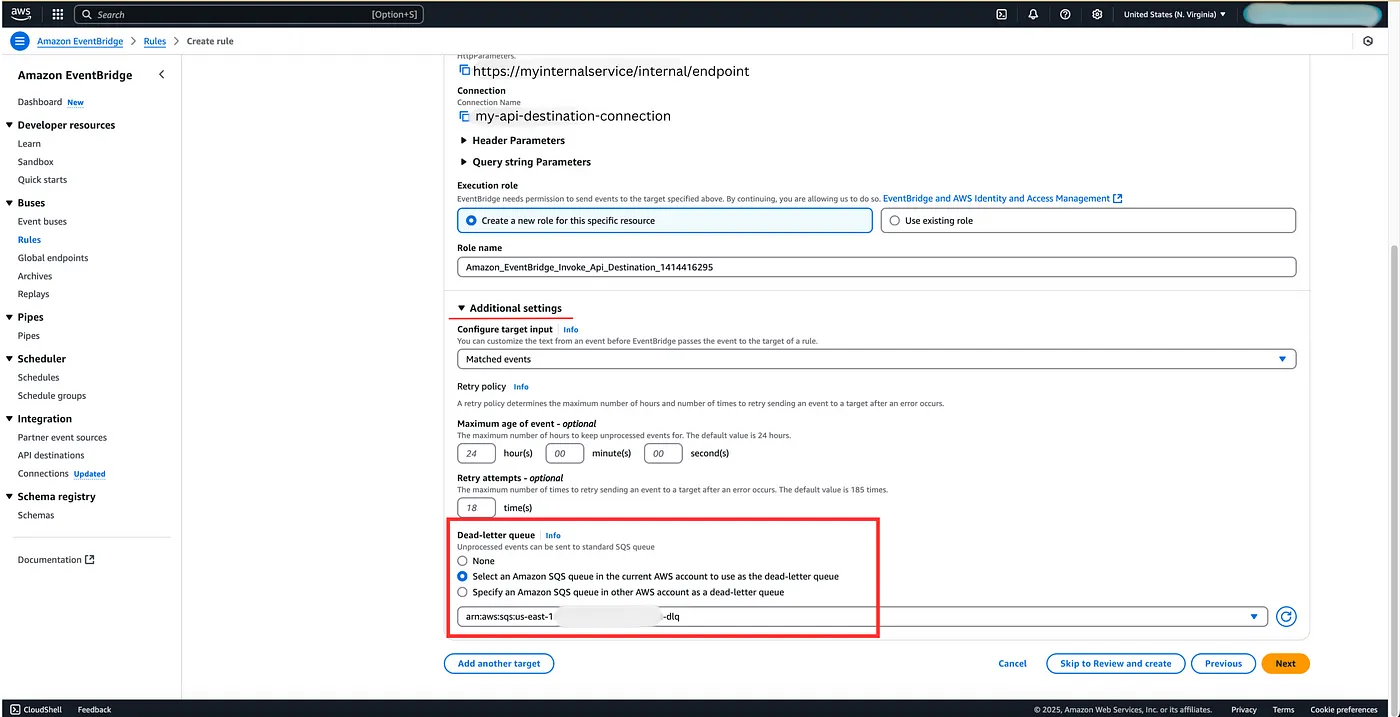
Task: Select Create a new role for this resource
Action: coord(665,220)
